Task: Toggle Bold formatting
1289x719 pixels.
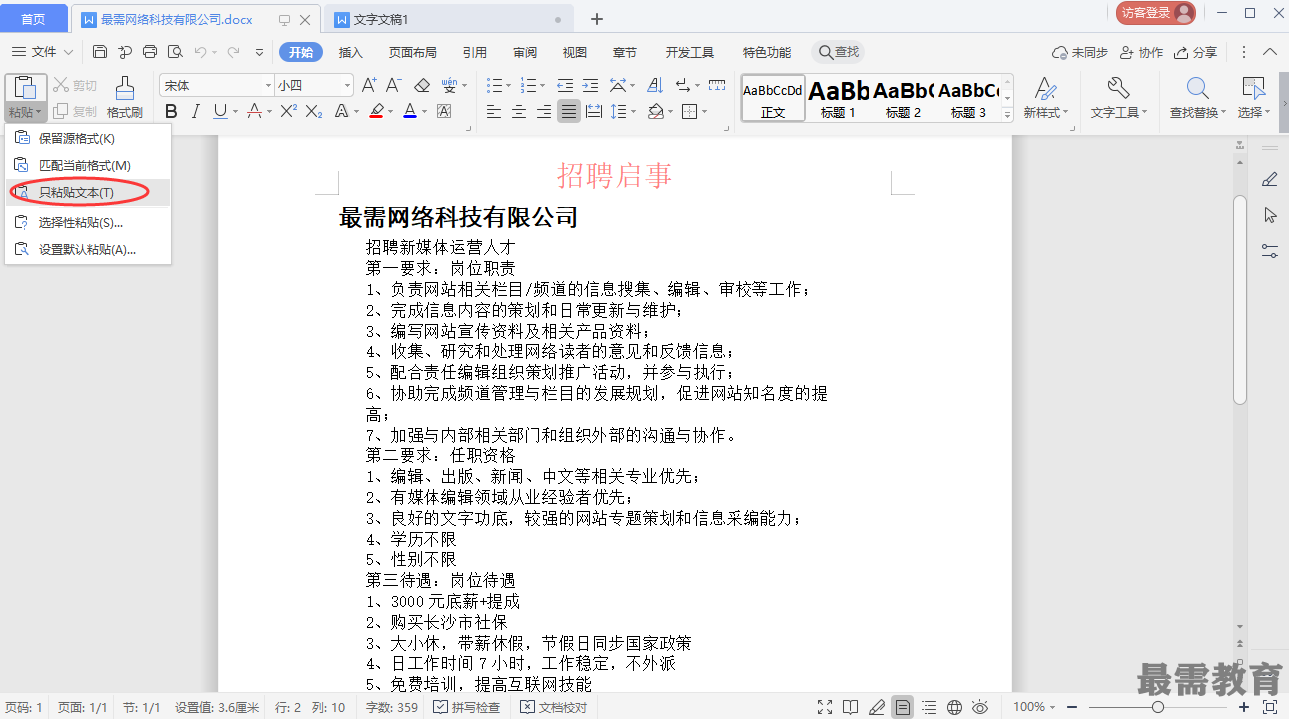Action: 171,111
